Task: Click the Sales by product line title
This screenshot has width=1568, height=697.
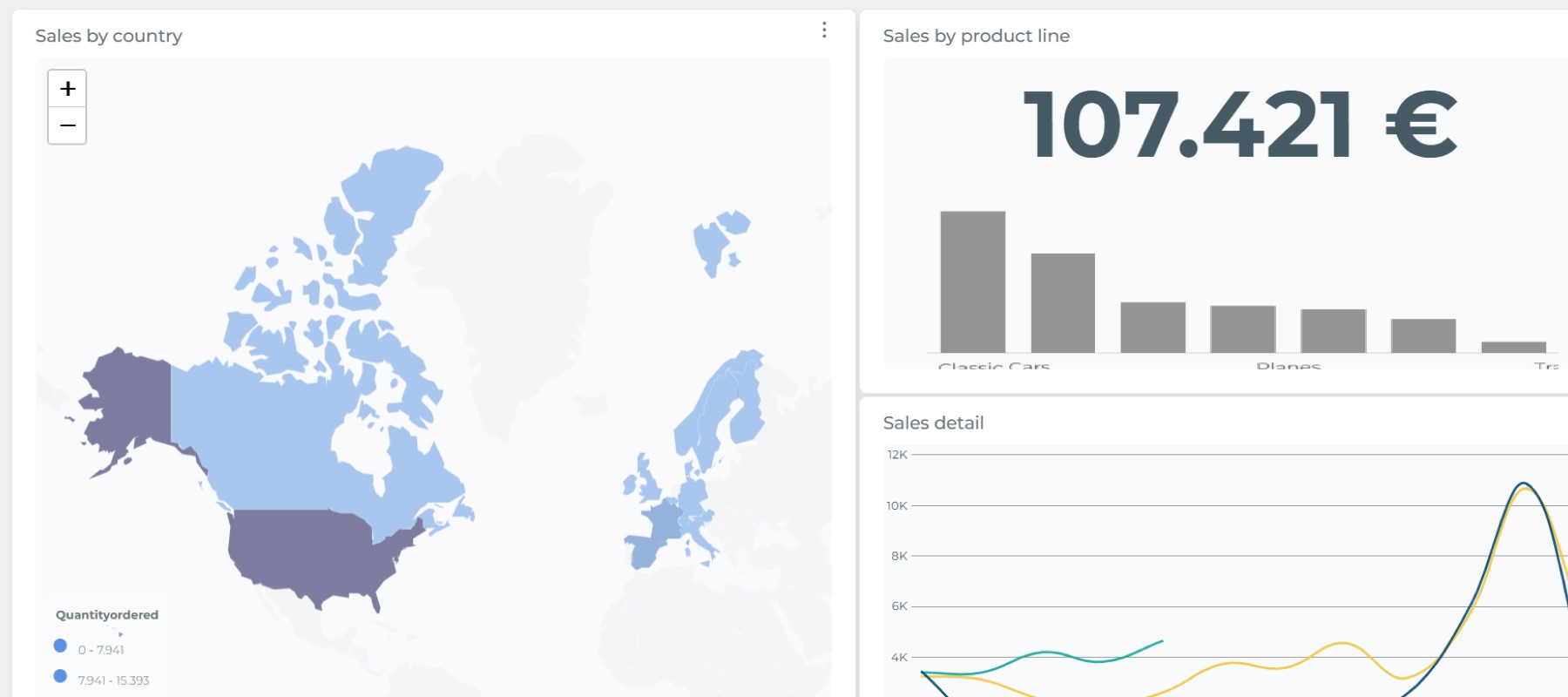Action: [x=976, y=36]
